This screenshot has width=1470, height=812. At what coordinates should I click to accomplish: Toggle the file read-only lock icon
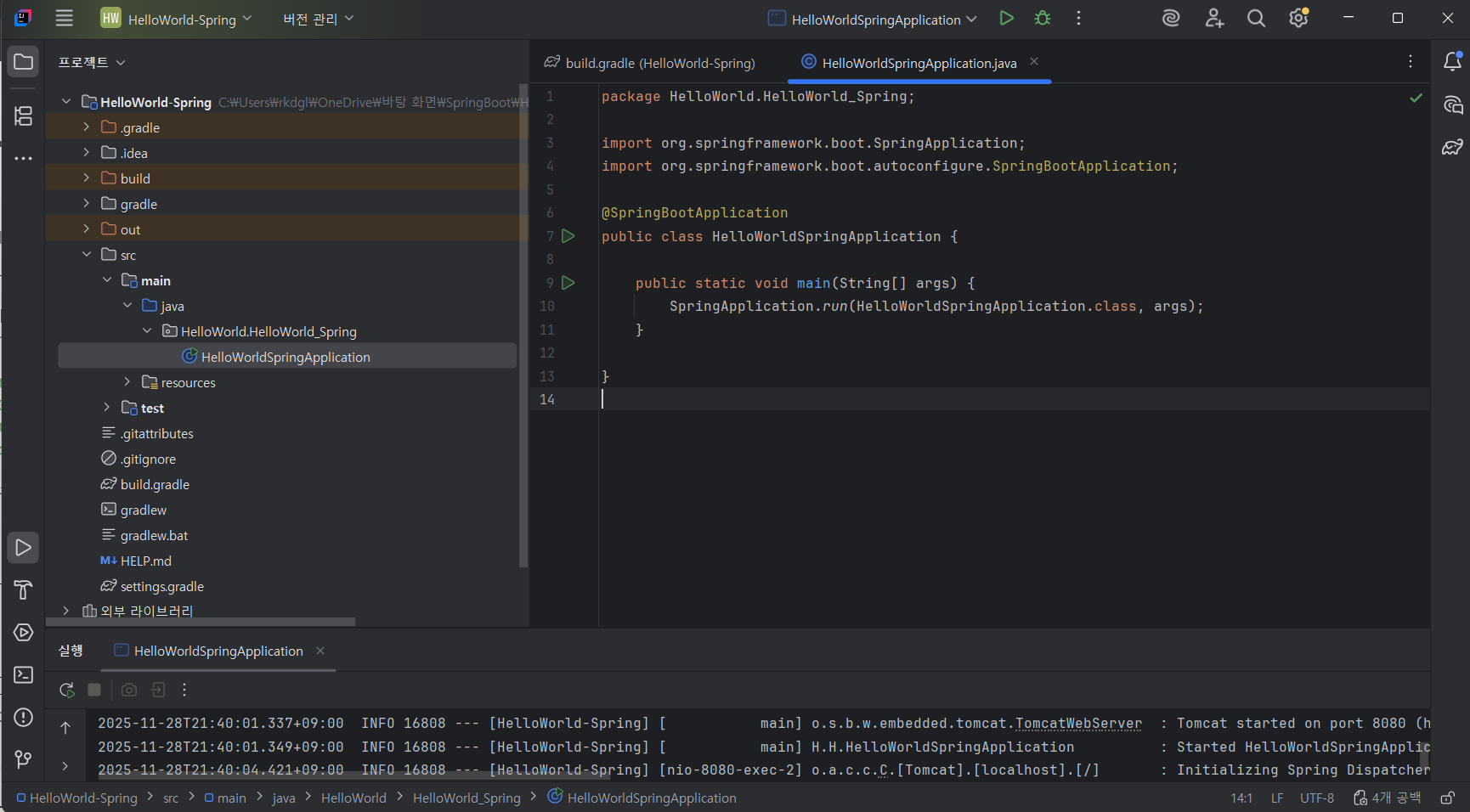pos(1447,798)
